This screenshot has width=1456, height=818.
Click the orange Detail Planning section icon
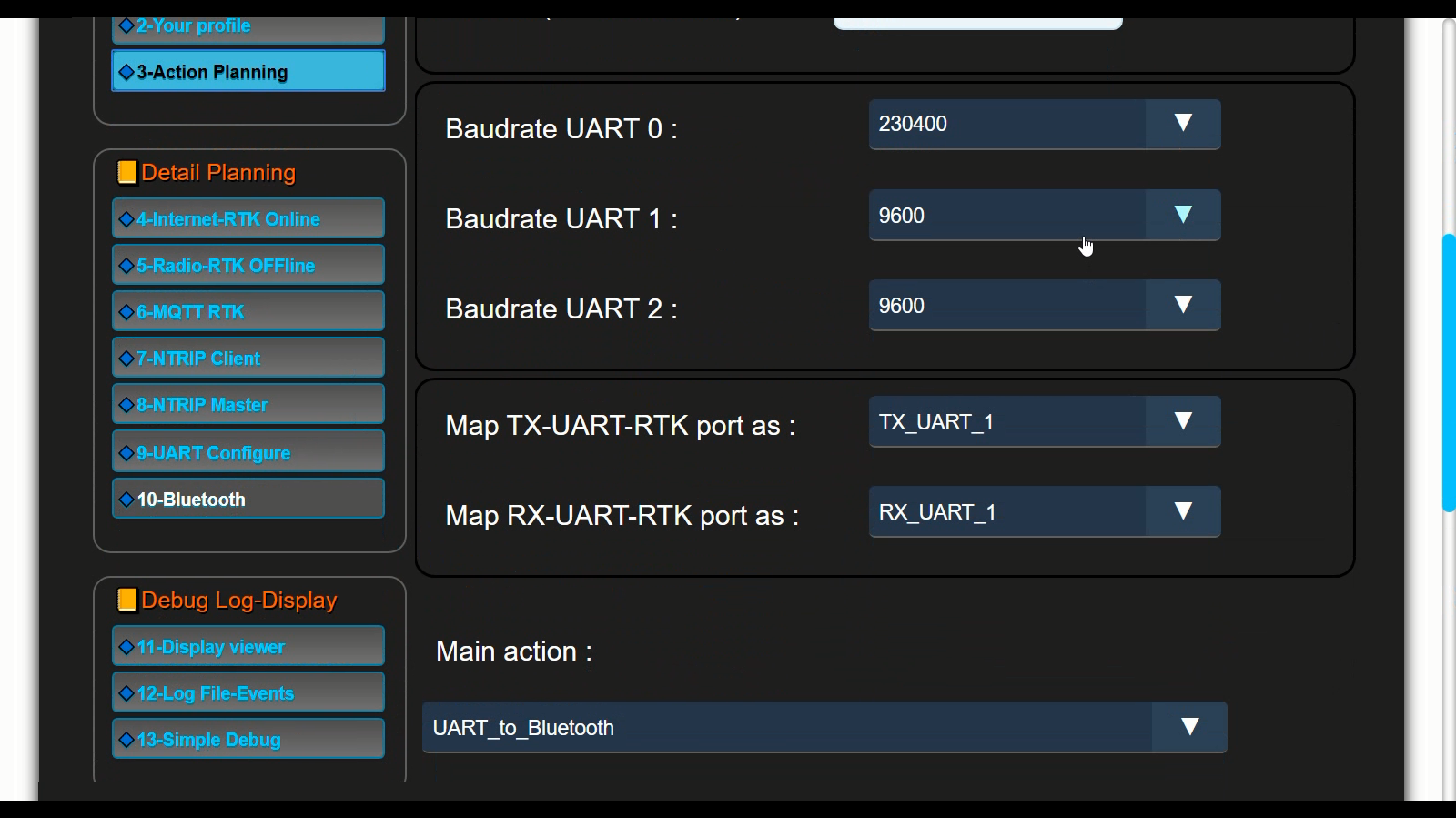(x=127, y=172)
